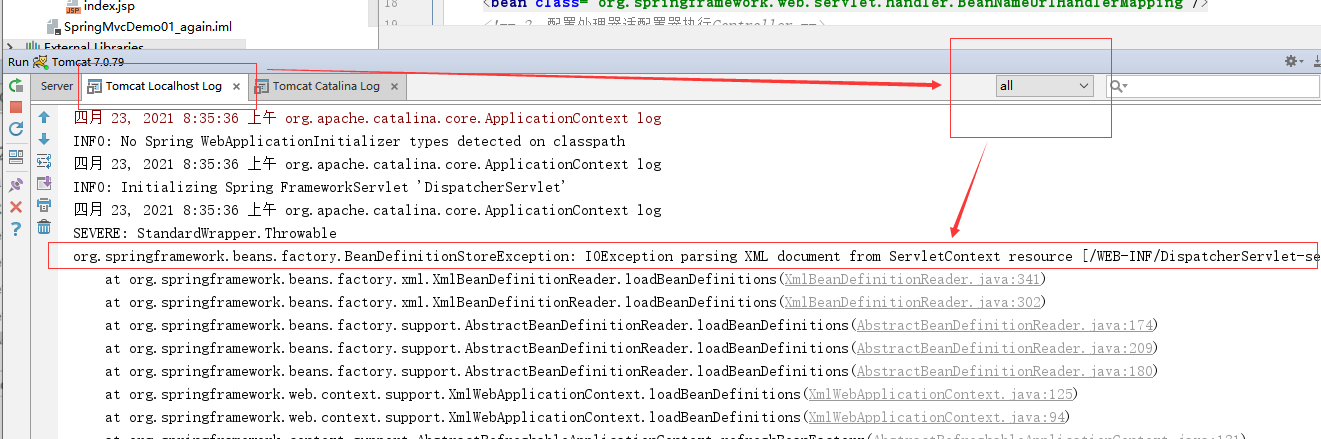The image size is (1321, 439).
Task: Open AbstractBeanDefinitionReader.java:180 link
Action: click(x=1006, y=371)
